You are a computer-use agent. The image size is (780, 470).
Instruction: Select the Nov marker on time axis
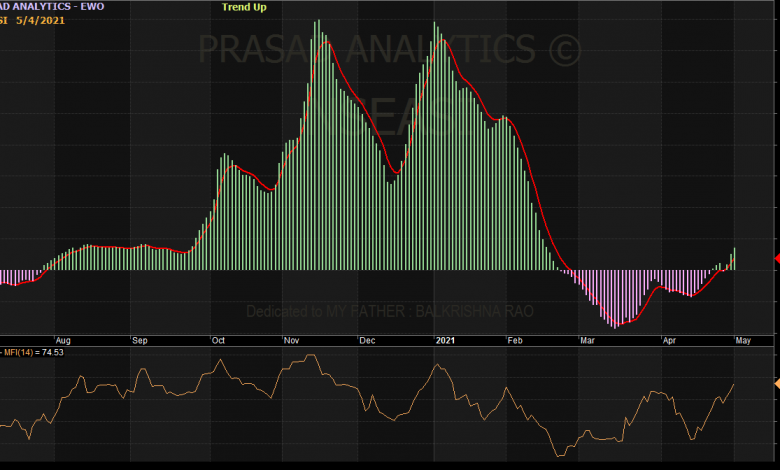[292, 340]
